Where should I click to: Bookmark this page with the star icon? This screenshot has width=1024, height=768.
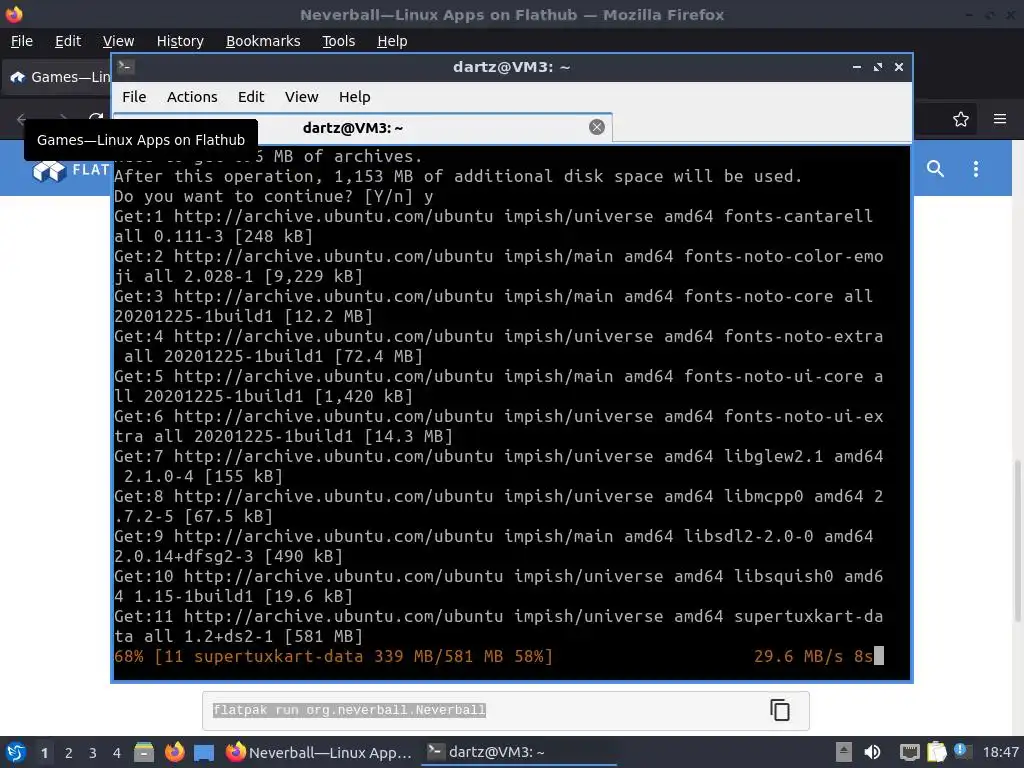point(960,119)
